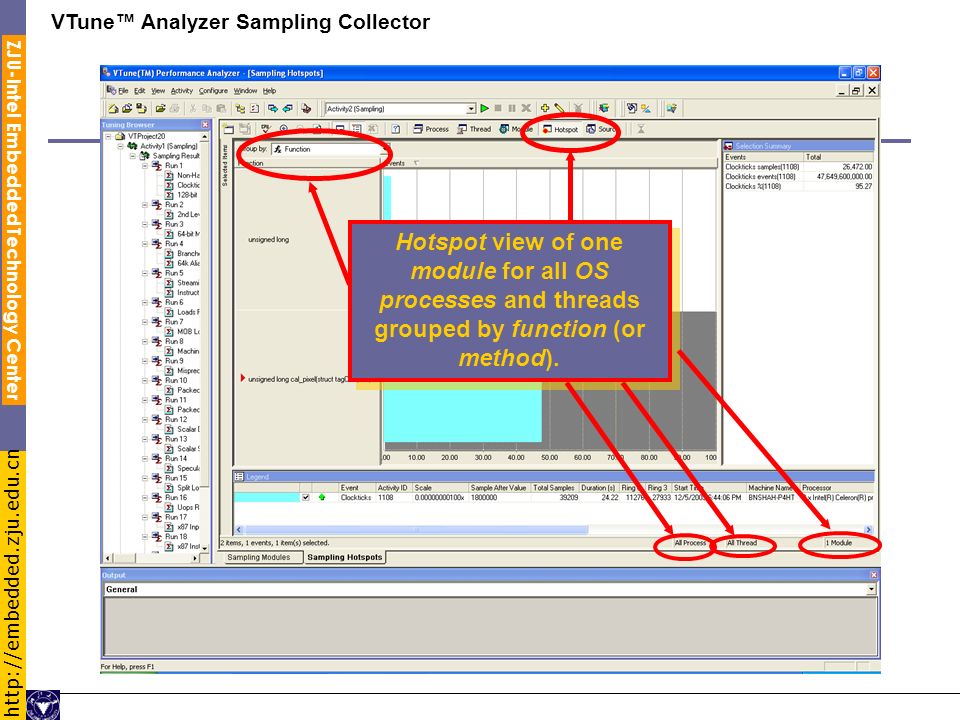Click the help question-mark icon in view toolbar
960x720 pixels.
click(x=396, y=129)
